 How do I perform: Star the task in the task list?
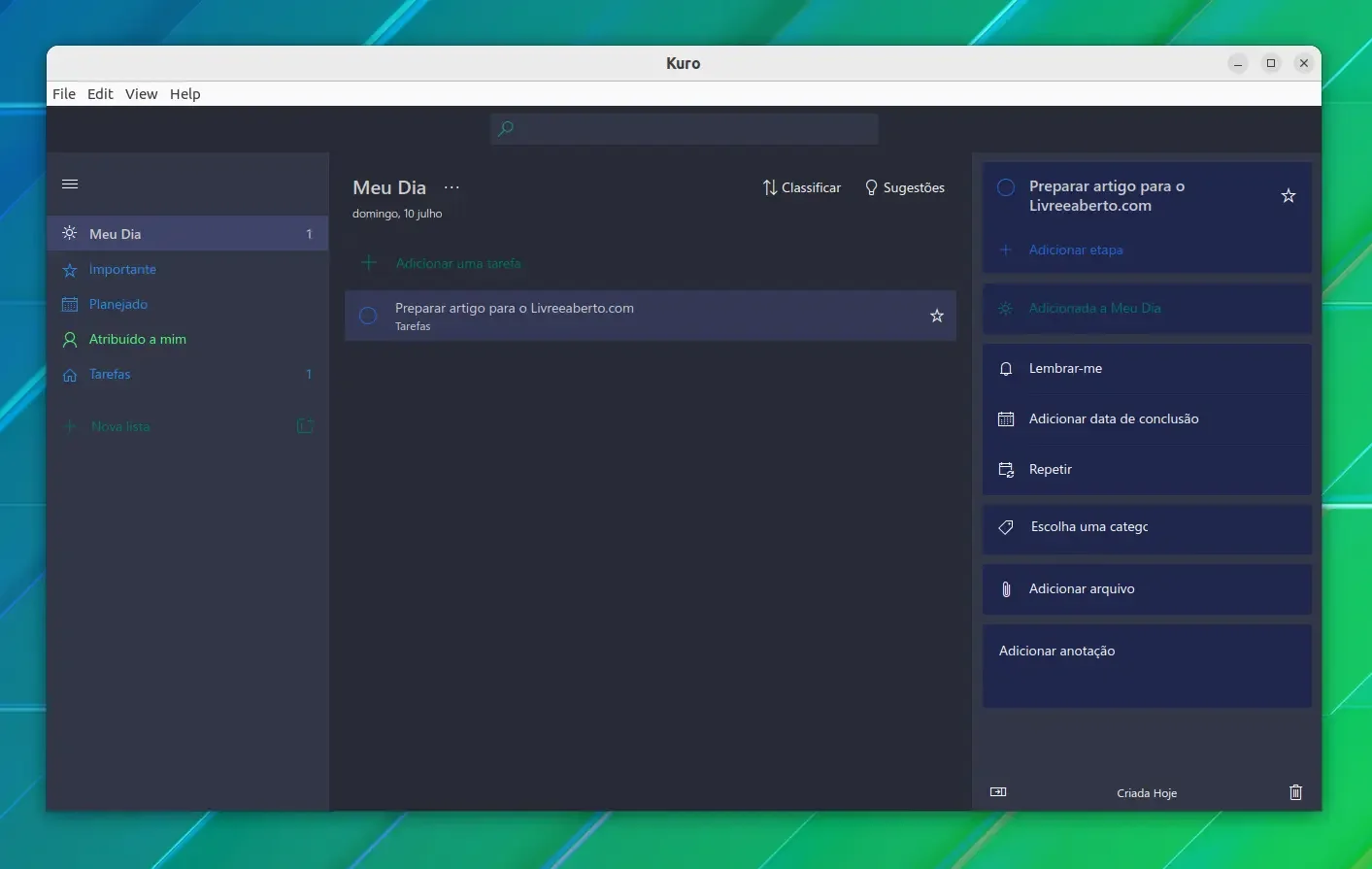click(x=937, y=316)
